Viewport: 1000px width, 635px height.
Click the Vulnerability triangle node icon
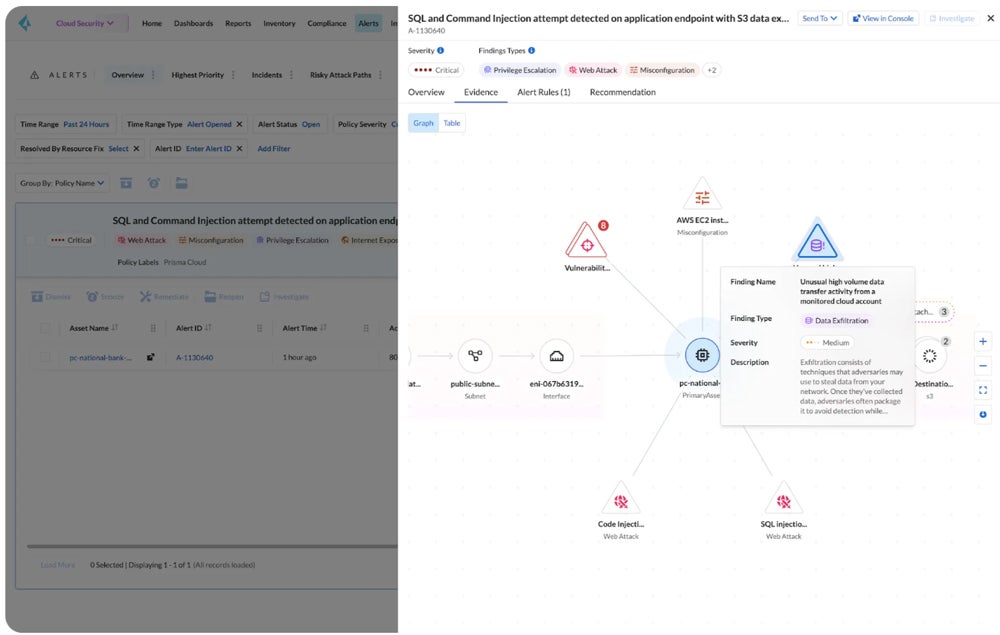(x=586, y=241)
